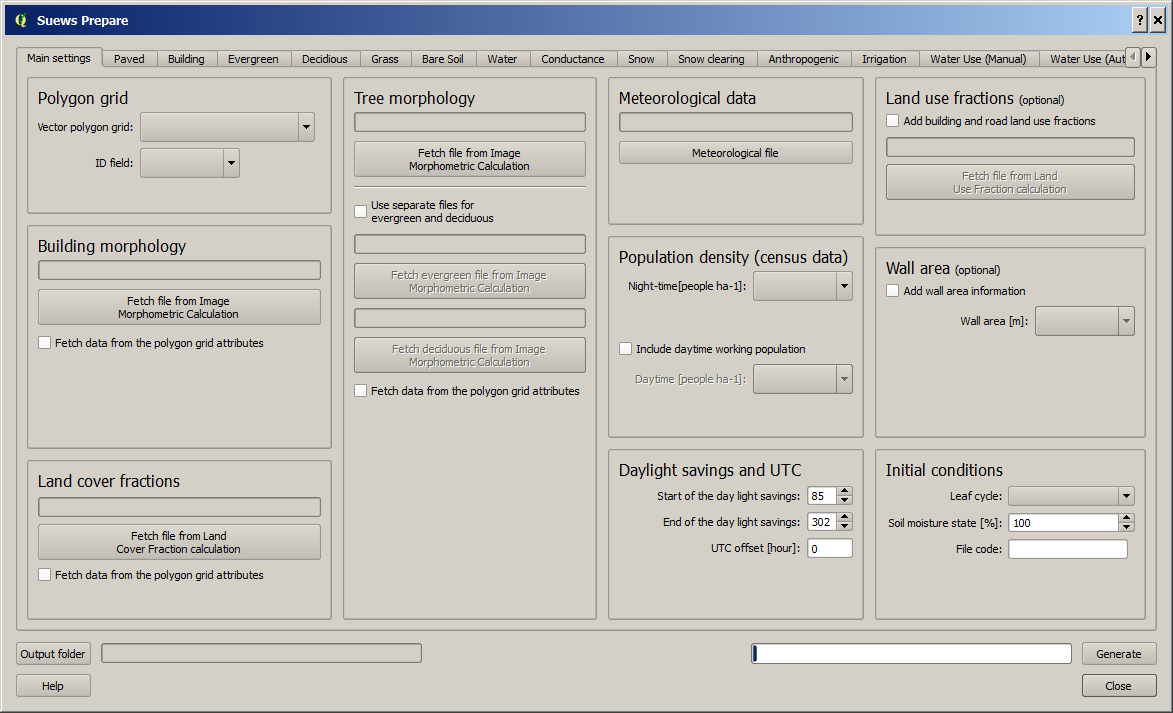Check Include daytime working population
1173x713 pixels.
(x=625, y=349)
